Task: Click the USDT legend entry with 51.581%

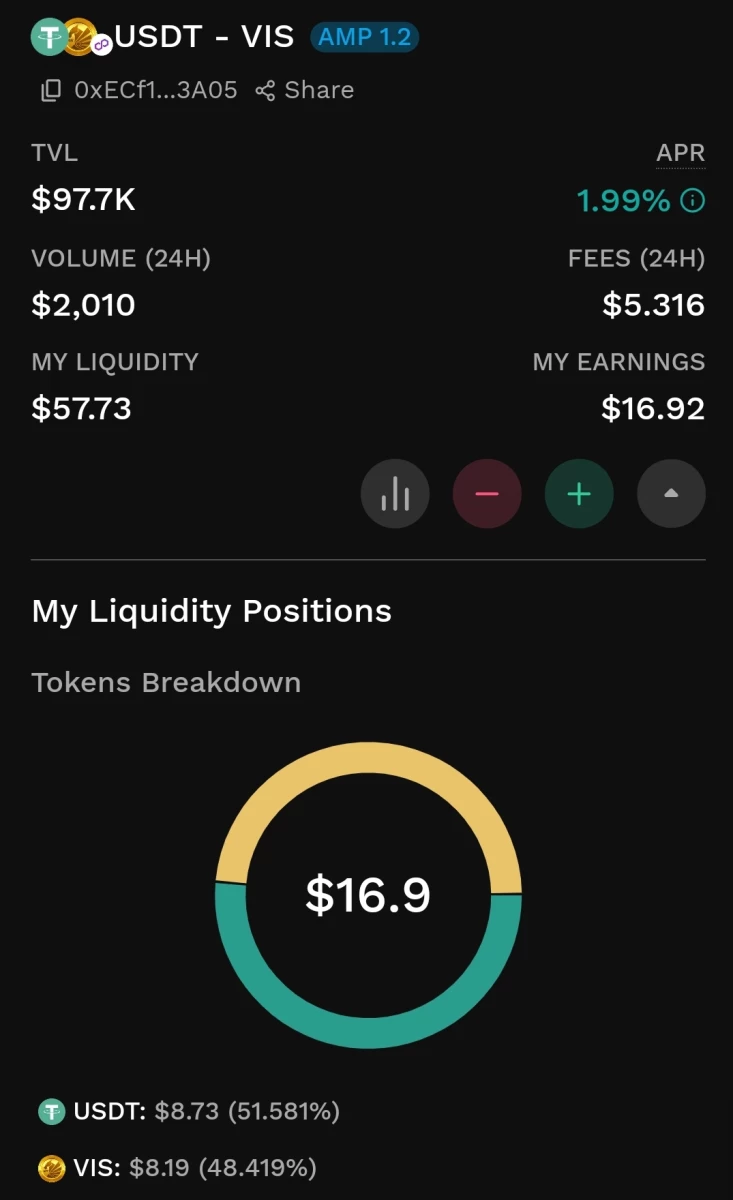Action: click(x=189, y=1111)
